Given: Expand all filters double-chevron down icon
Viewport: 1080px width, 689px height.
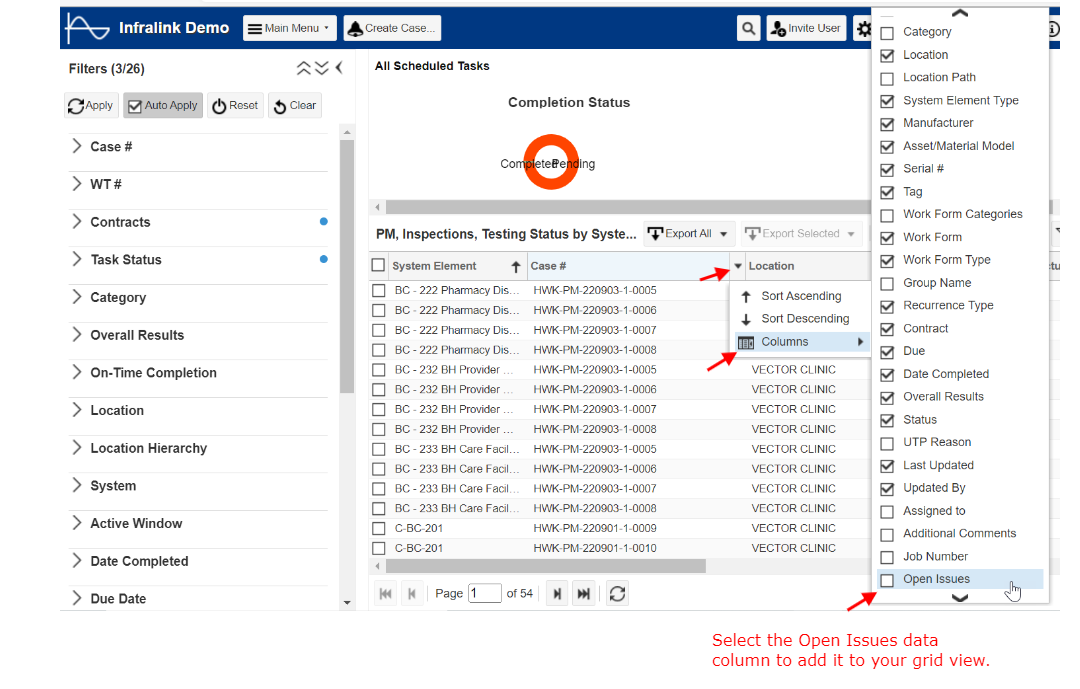Looking at the screenshot, I should click(322, 68).
